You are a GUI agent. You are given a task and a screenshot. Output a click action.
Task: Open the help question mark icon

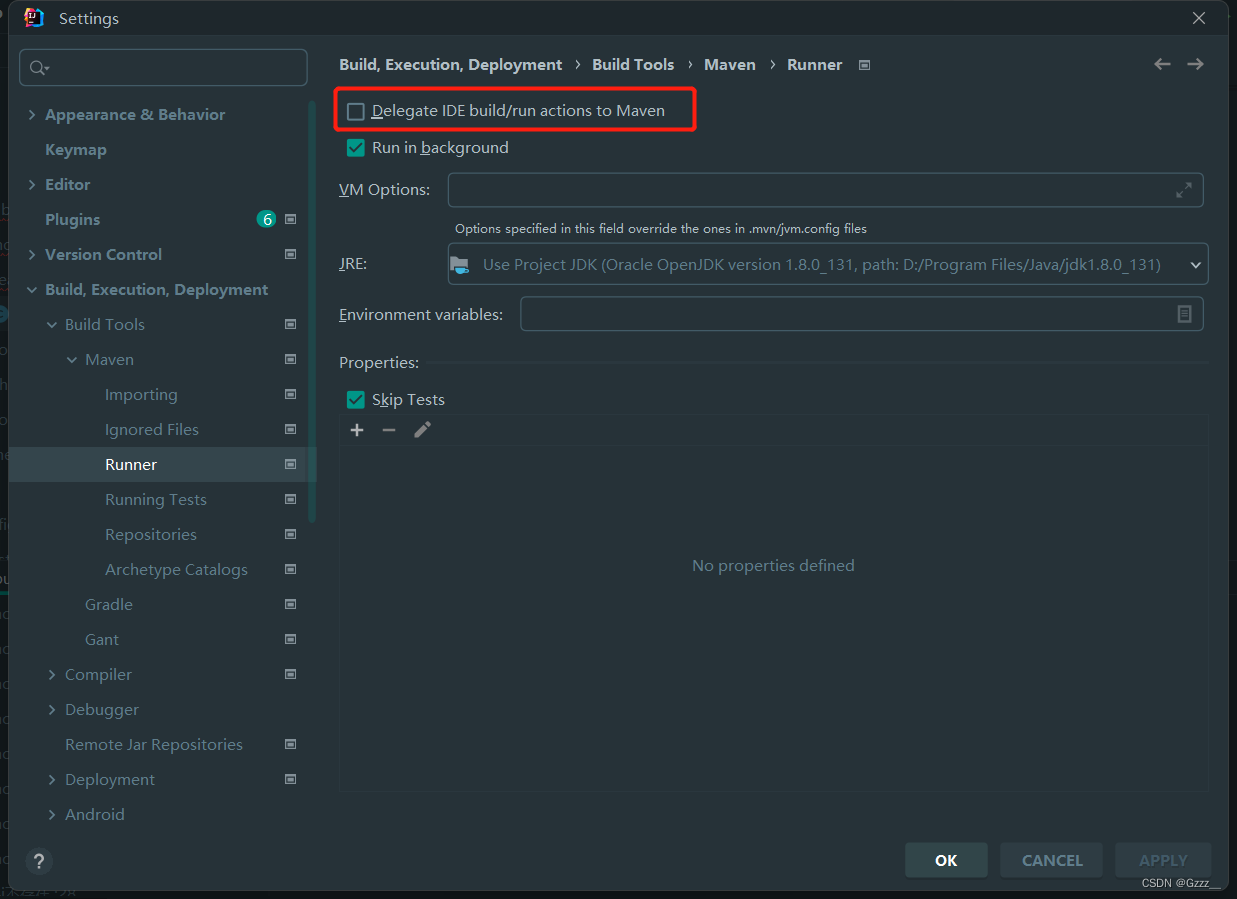39,861
